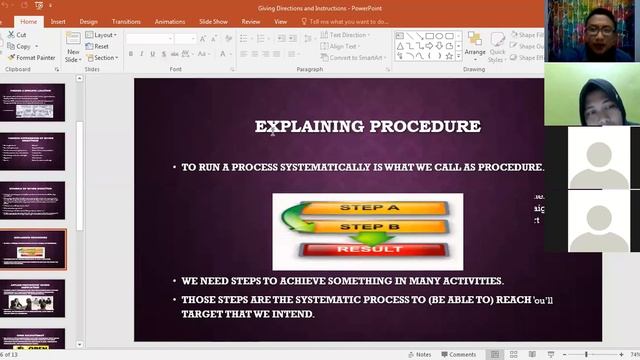This screenshot has height=360, width=640.
Task: Expand the shapes gallery More arrow
Action: 458,56
